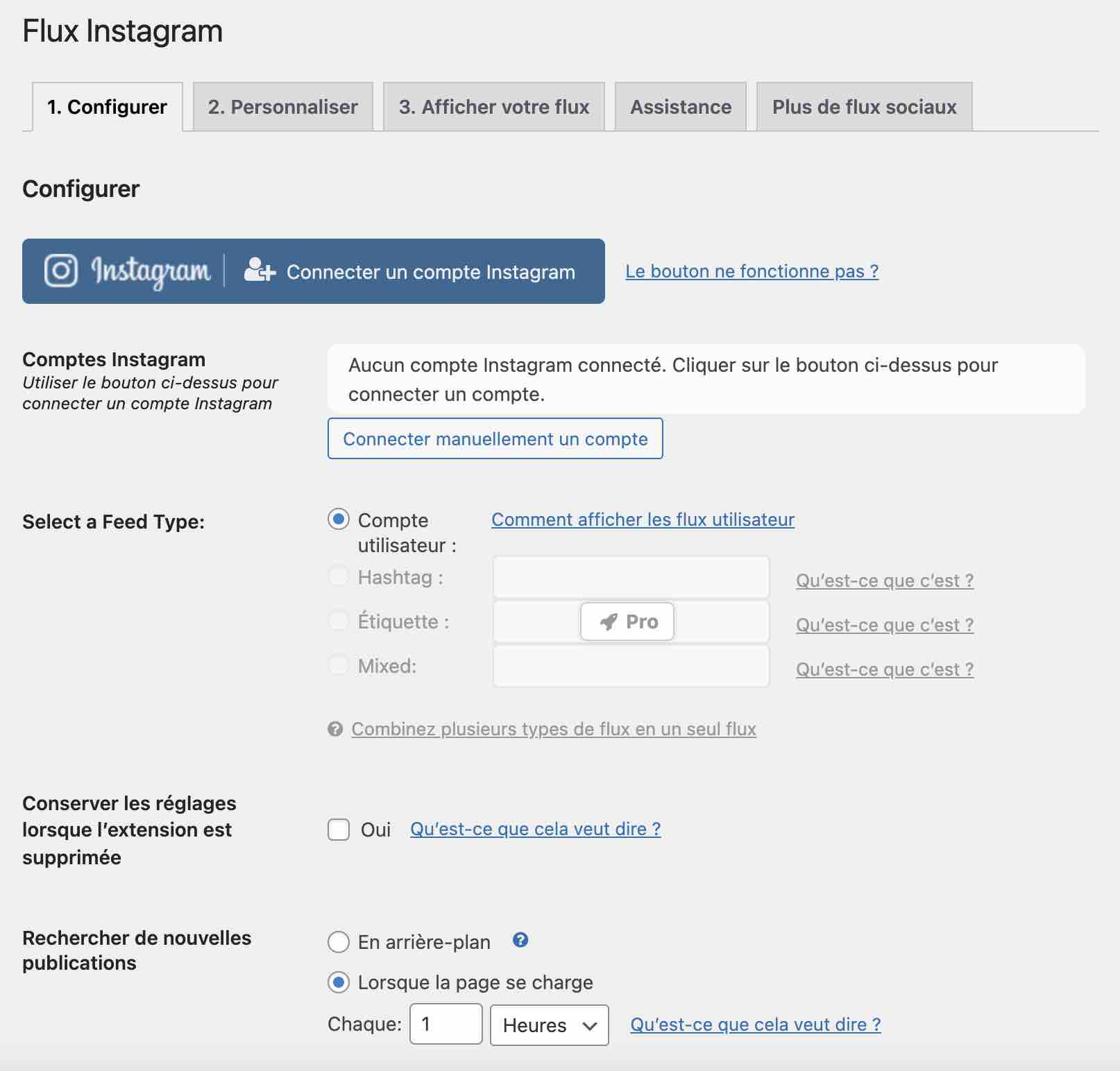Click the Chaque interval number field

446,1025
